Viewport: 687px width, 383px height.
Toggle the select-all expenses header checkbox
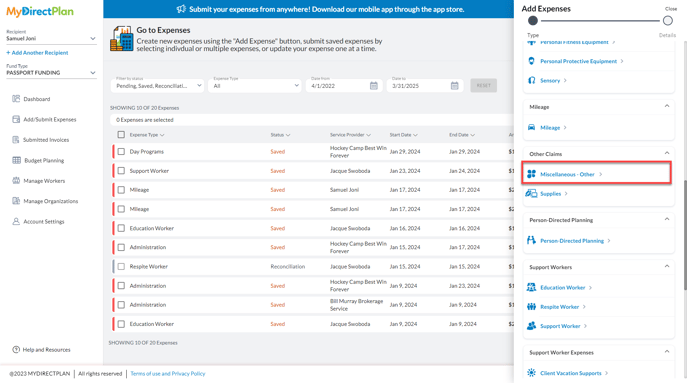point(121,135)
